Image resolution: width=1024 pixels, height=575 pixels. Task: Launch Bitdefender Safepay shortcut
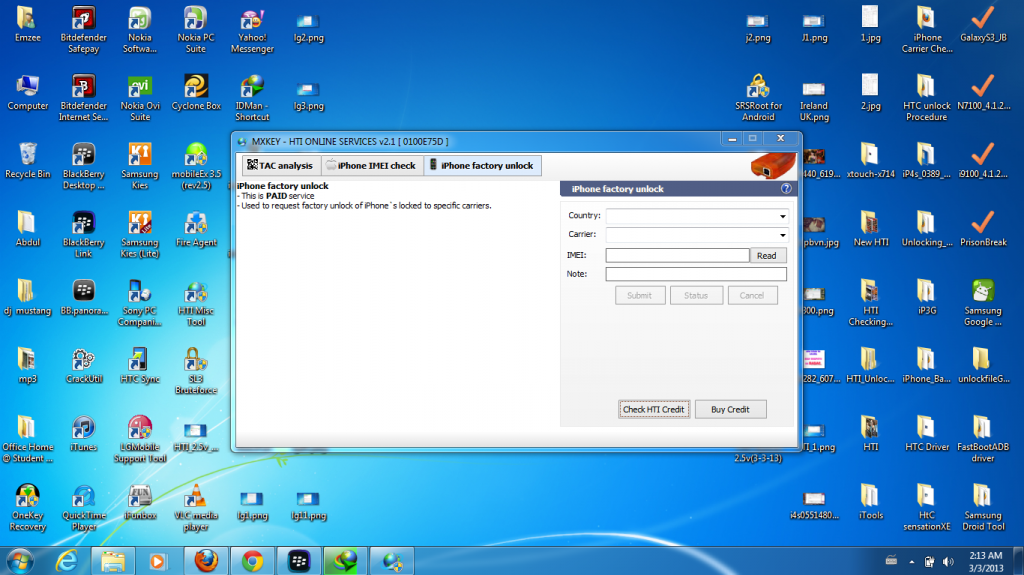(x=84, y=30)
